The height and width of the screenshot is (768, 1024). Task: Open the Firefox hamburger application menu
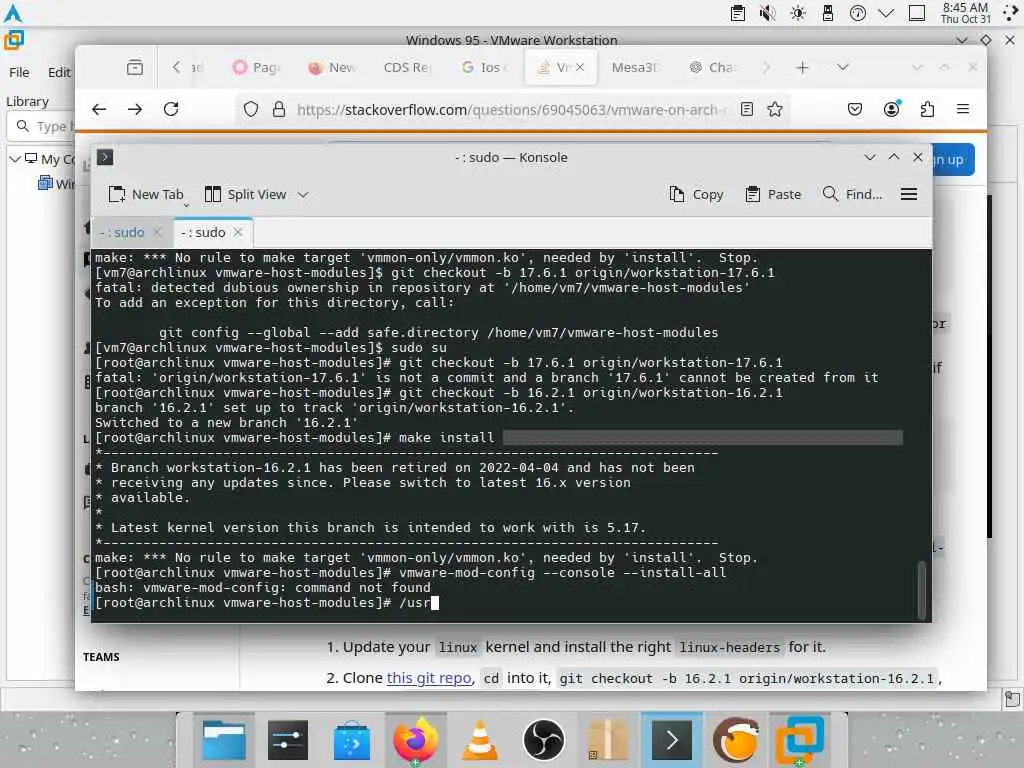pos(963,109)
